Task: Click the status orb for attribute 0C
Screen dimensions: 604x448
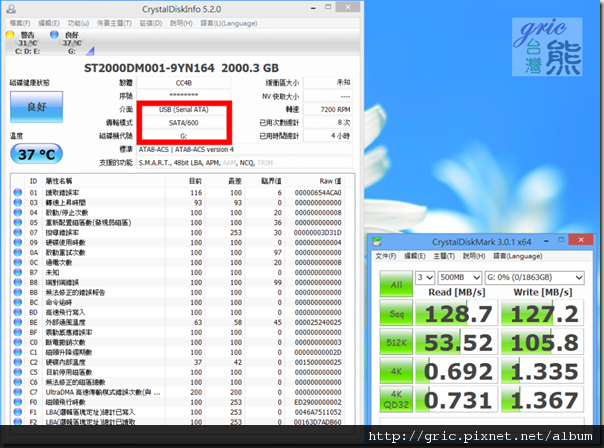Action: (x=18, y=262)
